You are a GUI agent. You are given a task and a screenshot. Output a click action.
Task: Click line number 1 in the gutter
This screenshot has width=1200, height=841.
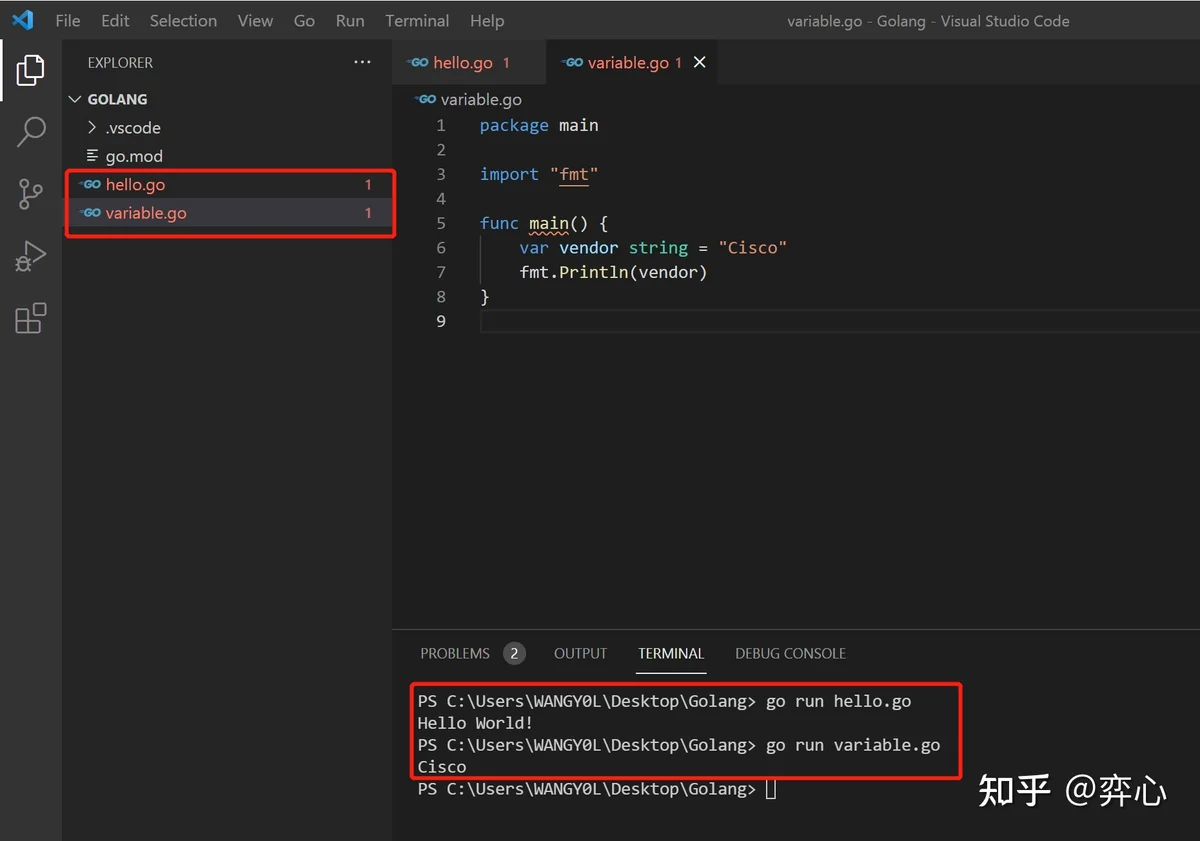pyautogui.click(x=441, y=125)
